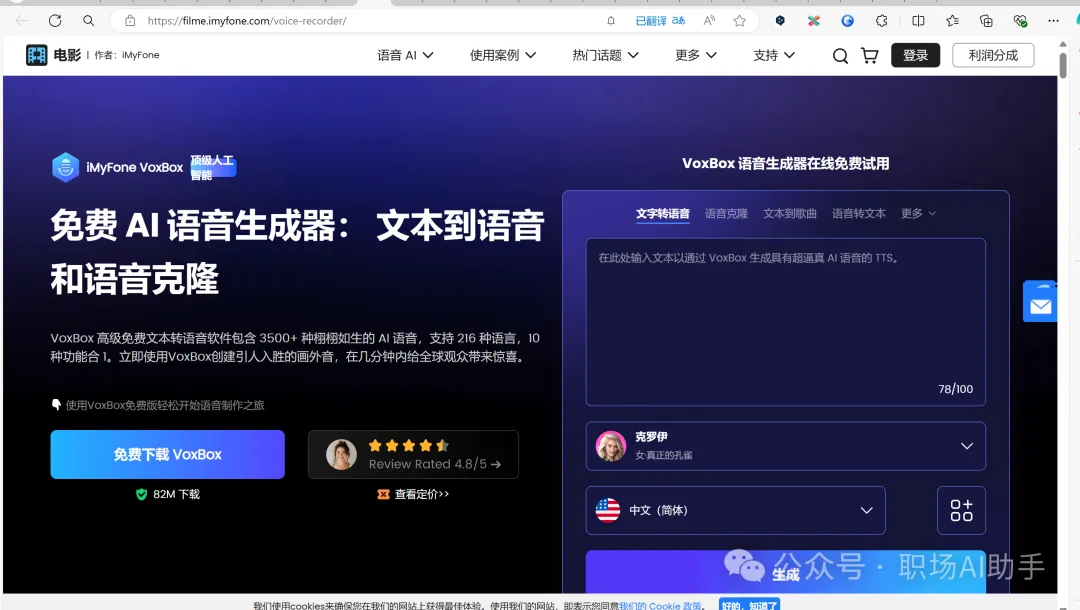
Task: Click the email contact icon on right edge
Action: tap(1040, 301)
